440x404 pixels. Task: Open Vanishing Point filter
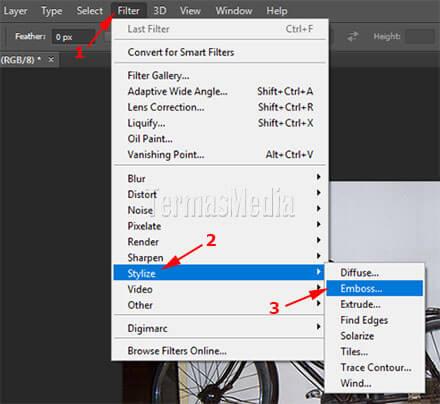click(x=218, y=155)
